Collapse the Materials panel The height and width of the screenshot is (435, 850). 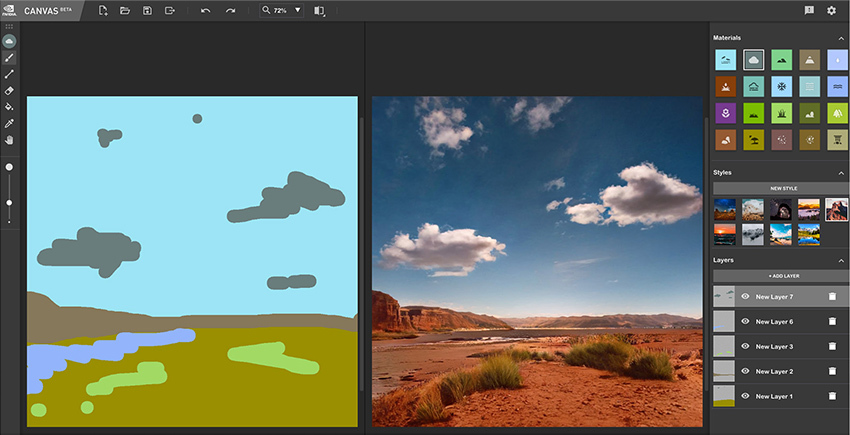pyautogui.click(x=841, y=38)
